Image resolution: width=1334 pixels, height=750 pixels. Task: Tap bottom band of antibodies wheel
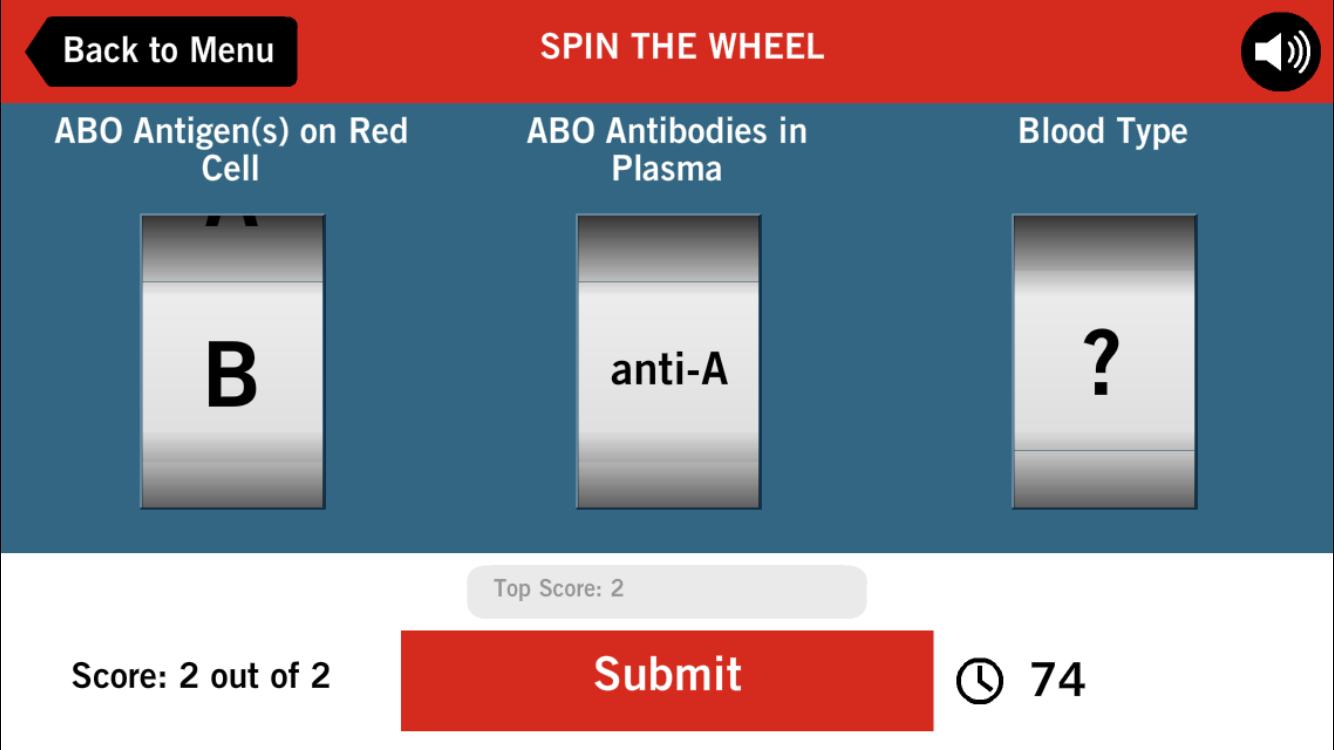pyautogui.click(x=669, y=480)
